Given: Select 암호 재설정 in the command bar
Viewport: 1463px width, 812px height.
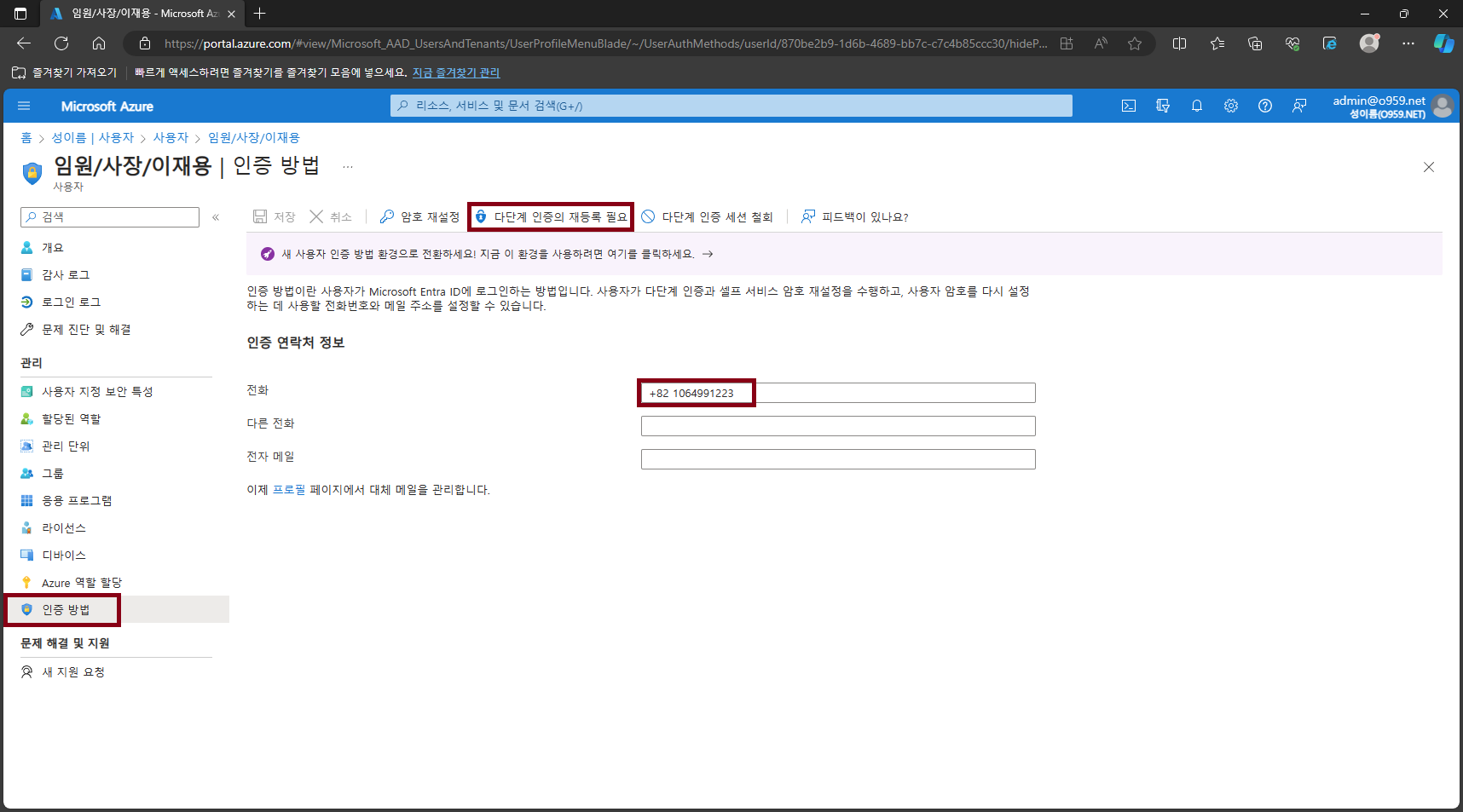Looking at the screenshot, I should point(419,216).
